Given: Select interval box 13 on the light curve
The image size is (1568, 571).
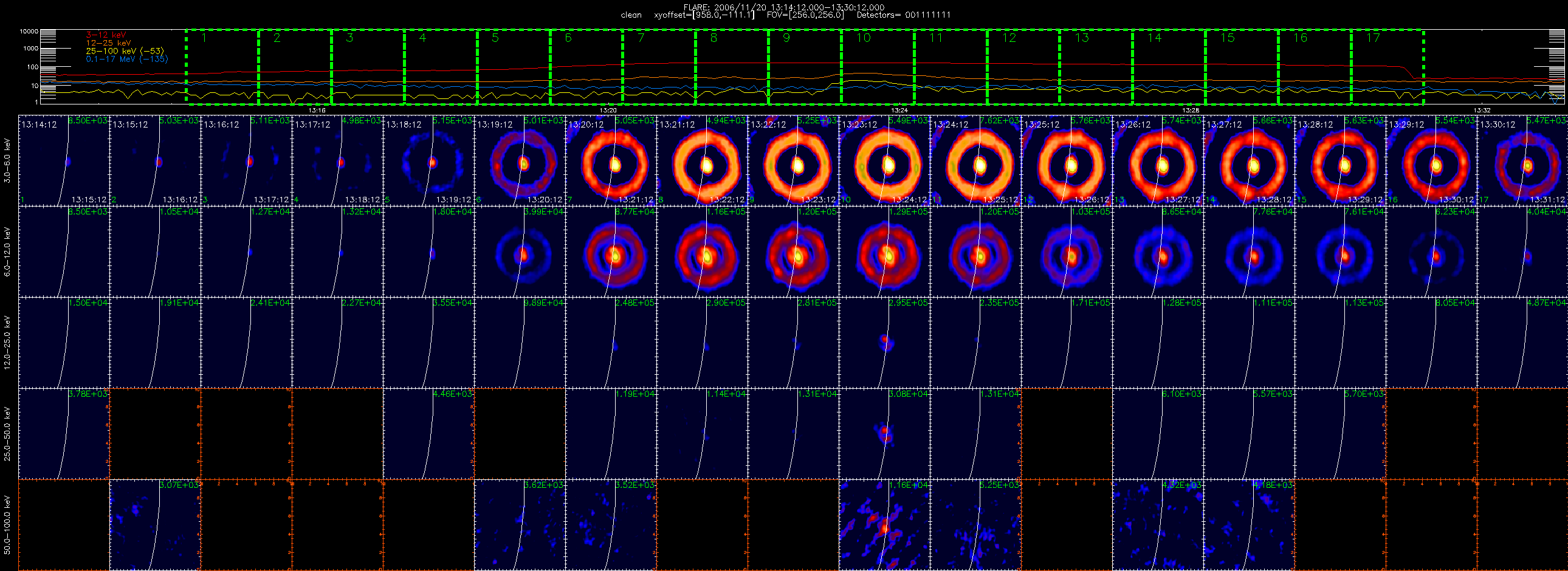Looking at the screenshot, I should pyautogui.click(x=1096, y=66).
